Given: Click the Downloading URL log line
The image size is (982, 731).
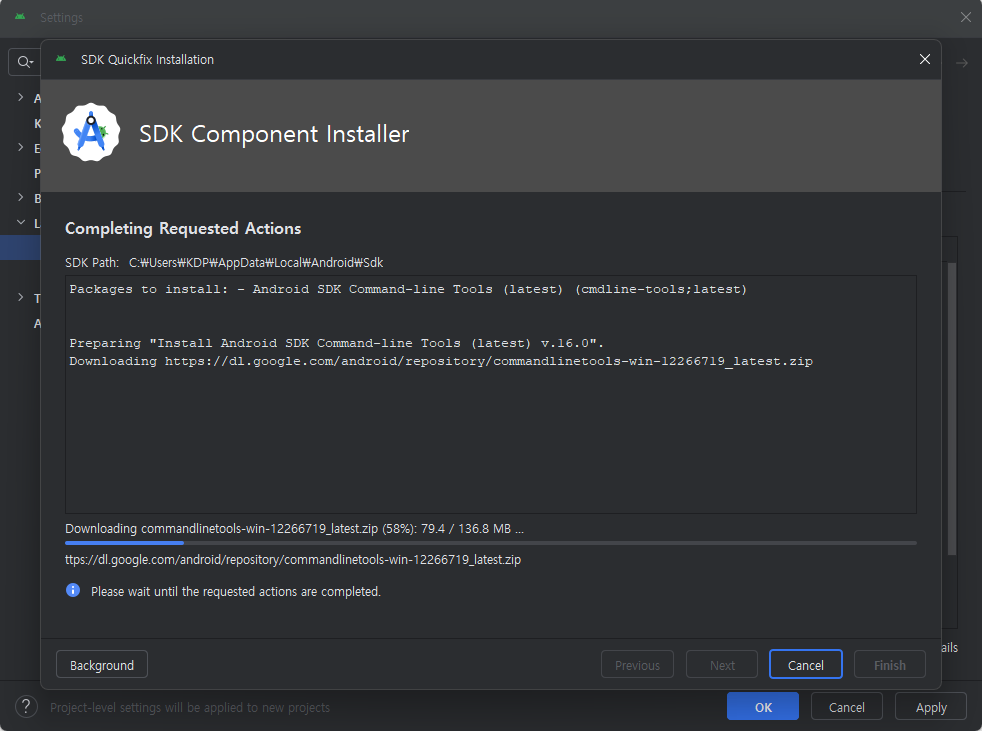Looking at the screenshot, I should [441, 361].
